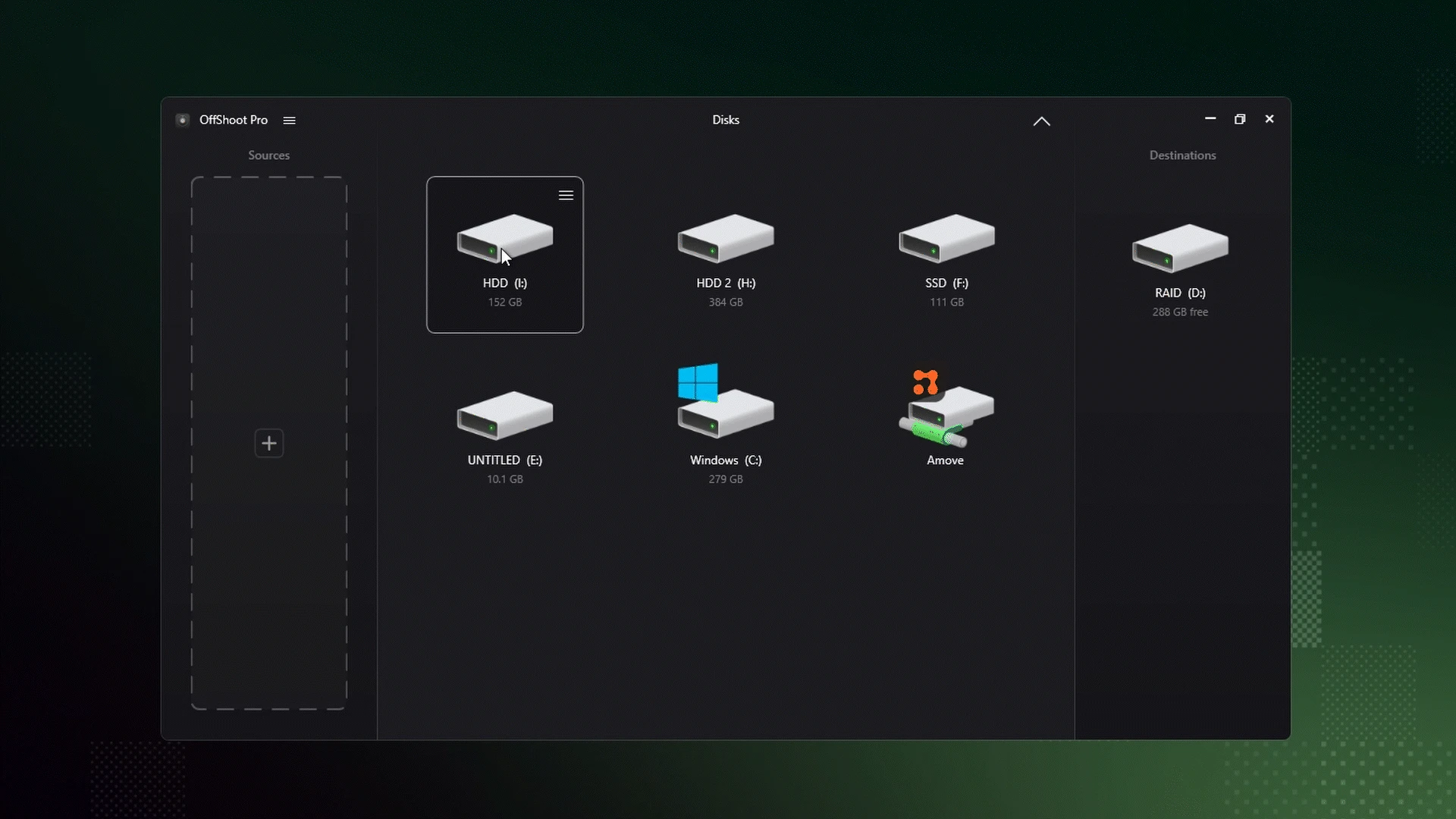The width and height of the screenshot is (1456, 819).
Task: Choose the UNTITLED (E:) drive icon
Action: tap(504, 415)
